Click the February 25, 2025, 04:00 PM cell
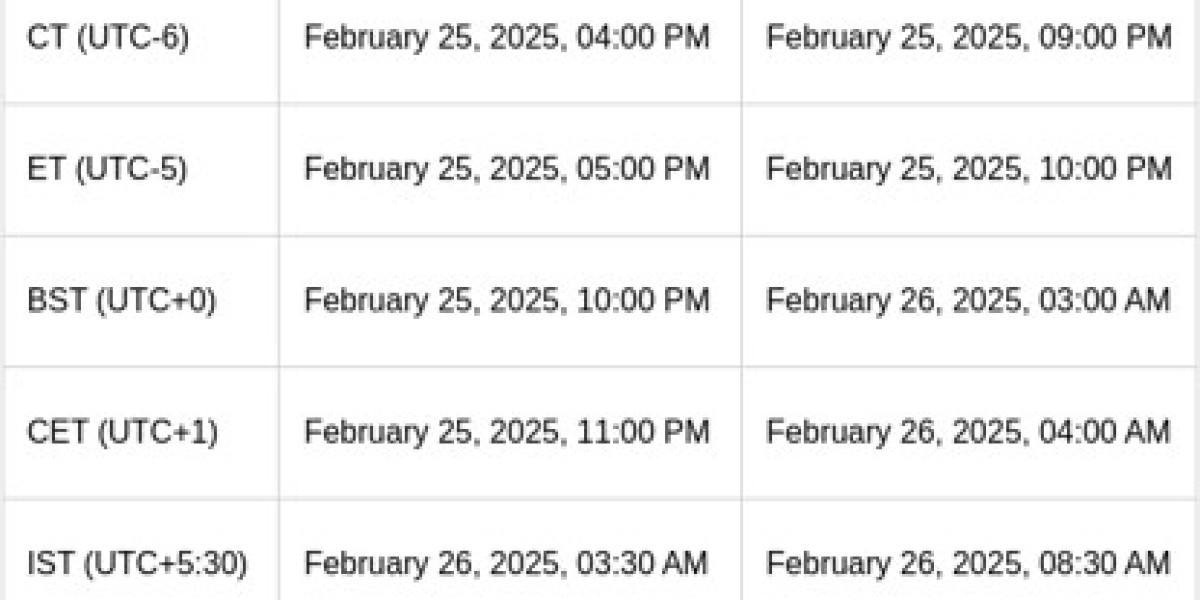The height and width of the screenshot is (600, 1200). (507, 38)
